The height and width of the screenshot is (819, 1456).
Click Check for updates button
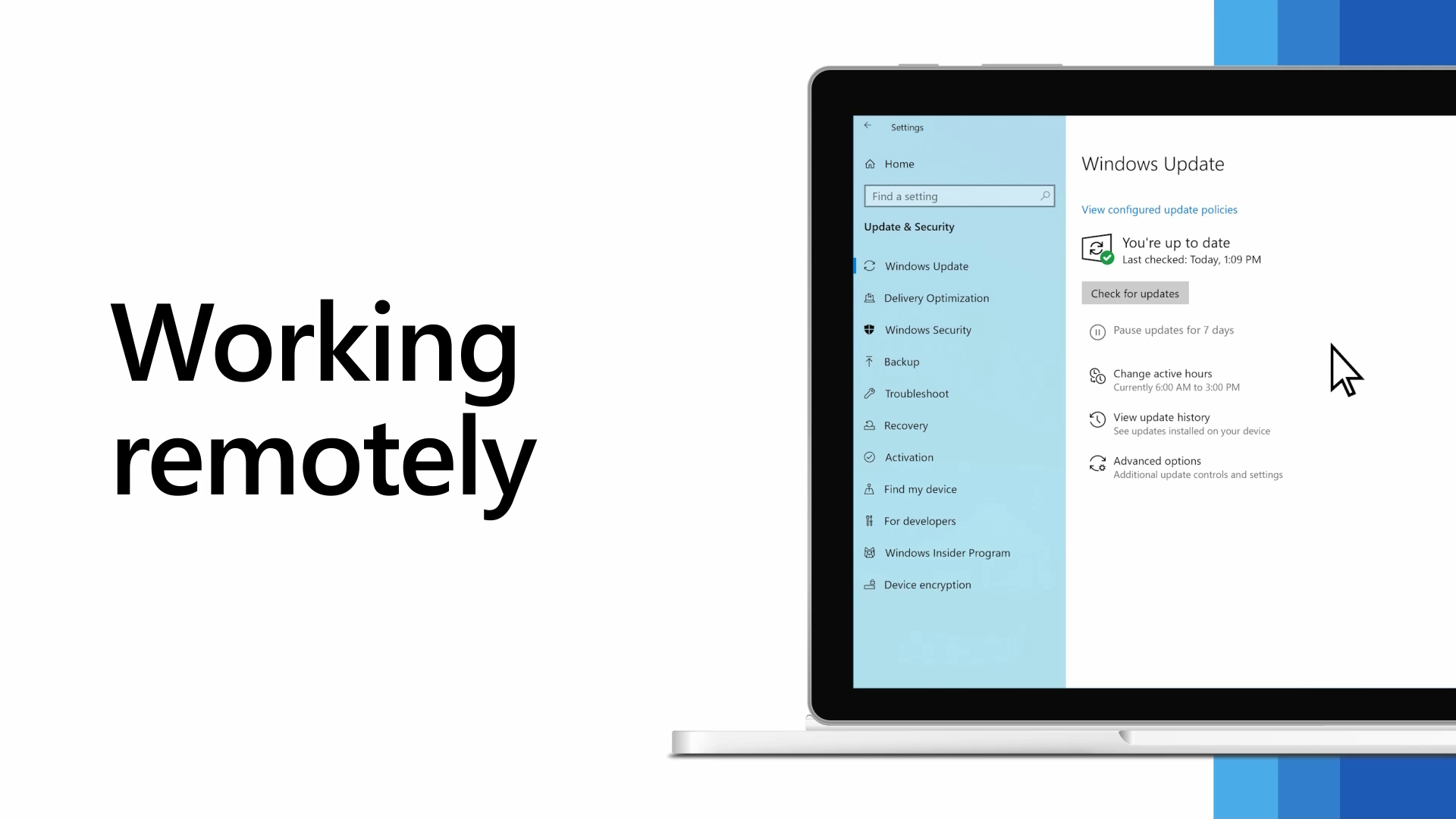click(x=1135, y=293)
